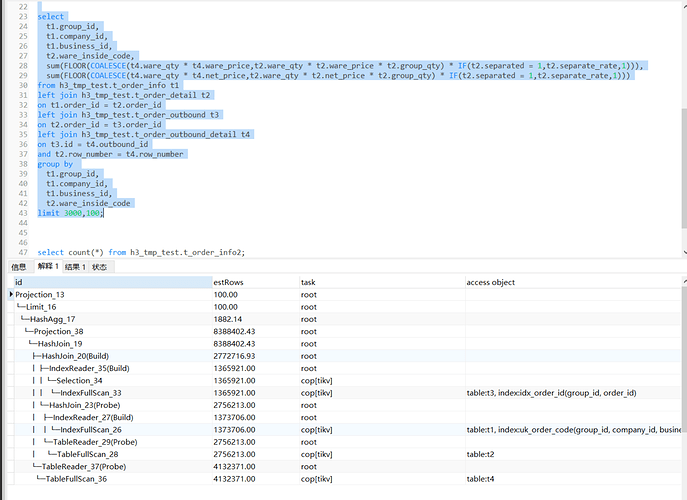The image size is (687, 500).
Task: Select the IndexReader_27(Build) row
Action: 345,417
